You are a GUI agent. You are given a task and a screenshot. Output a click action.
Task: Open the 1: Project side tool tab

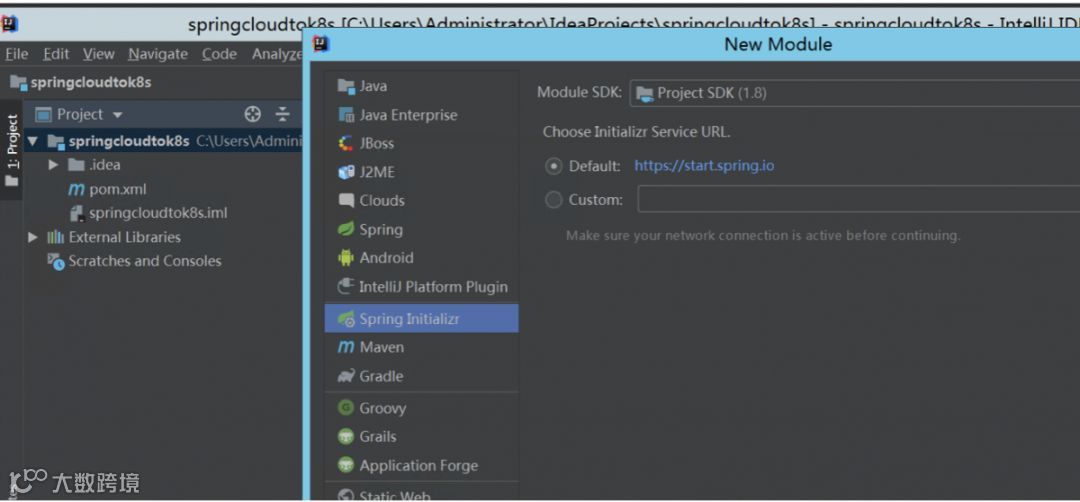12,150
